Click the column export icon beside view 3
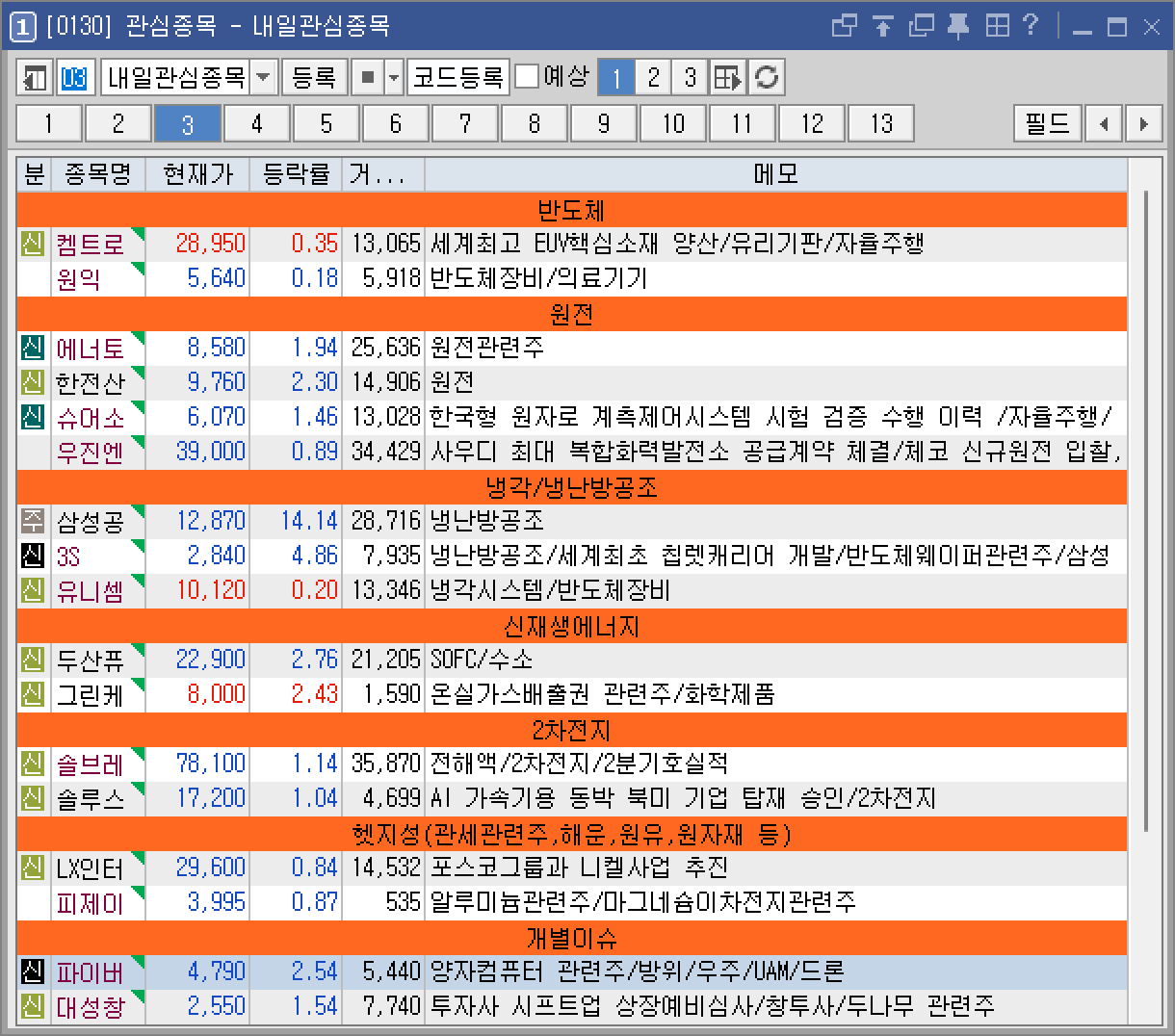This screenshot has width=1175, height=1036. [727, 77]
